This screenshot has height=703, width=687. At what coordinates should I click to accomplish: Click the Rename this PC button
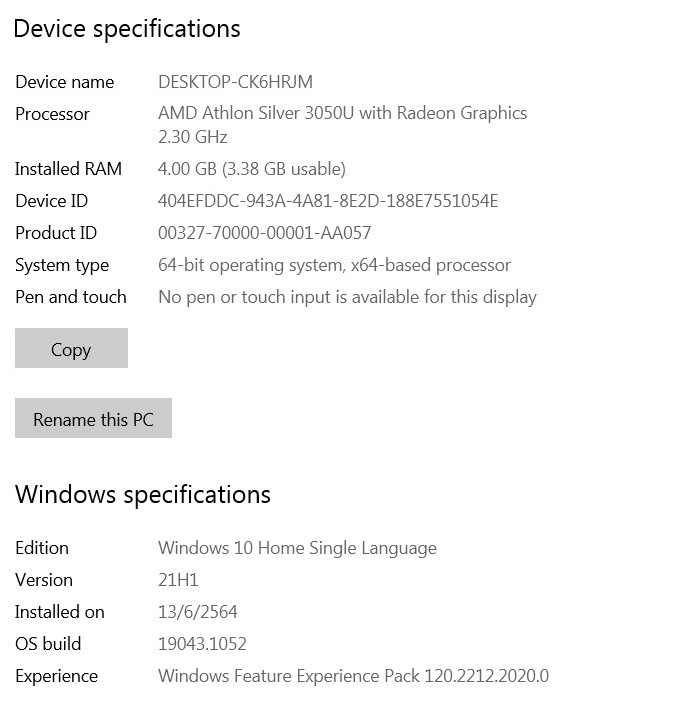pyautogui.click(x=93, y=418)
